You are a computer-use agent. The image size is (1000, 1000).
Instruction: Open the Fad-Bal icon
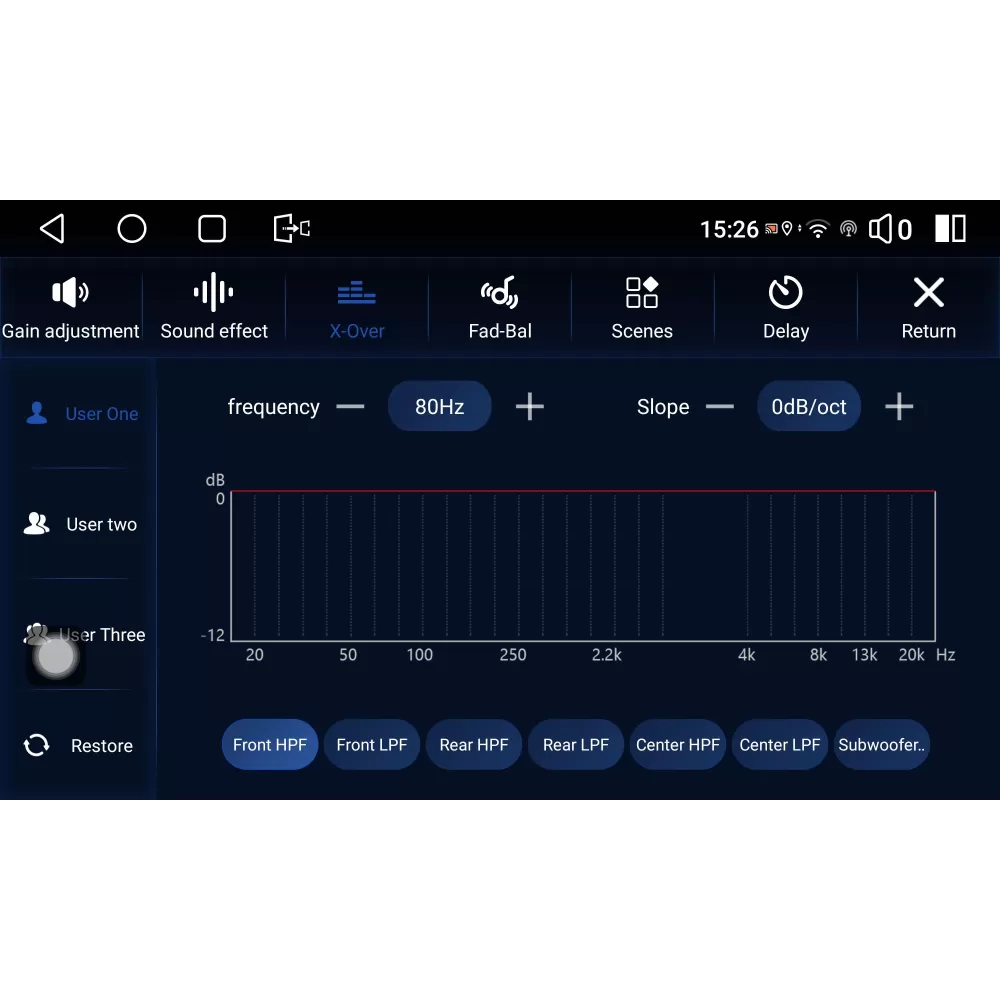[x=499, y=293]
